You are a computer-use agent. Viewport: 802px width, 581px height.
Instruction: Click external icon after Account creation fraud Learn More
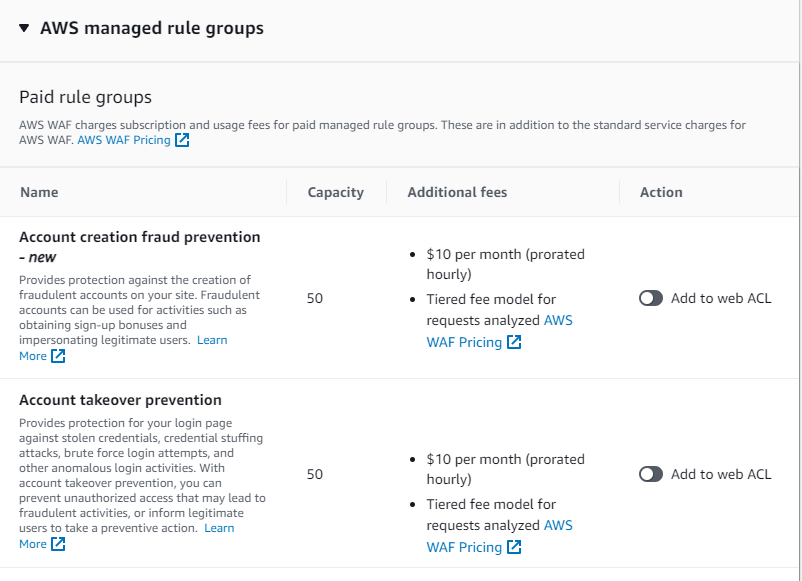coord(58,356)
